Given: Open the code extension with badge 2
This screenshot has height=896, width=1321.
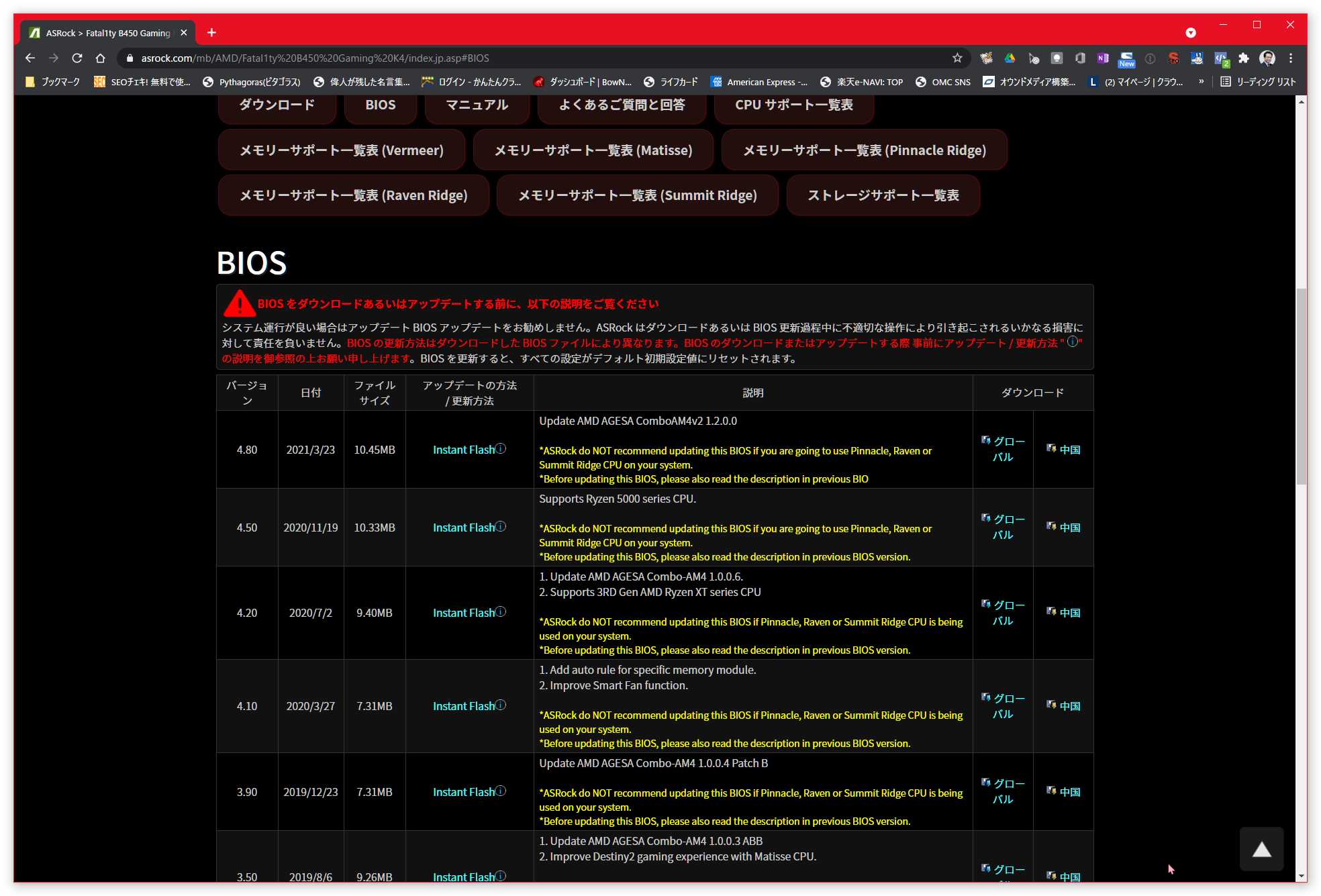Looking at the screenshot, I should tap(1221, 59).
